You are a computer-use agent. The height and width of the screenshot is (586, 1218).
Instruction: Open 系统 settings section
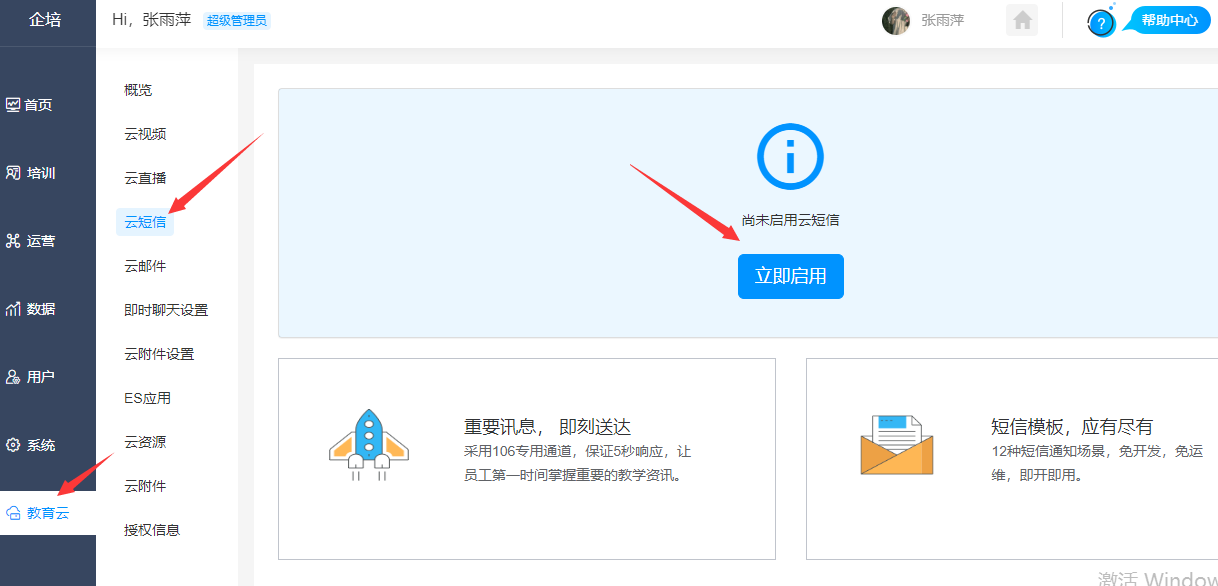pyautogui.click(x=31, y=445)
